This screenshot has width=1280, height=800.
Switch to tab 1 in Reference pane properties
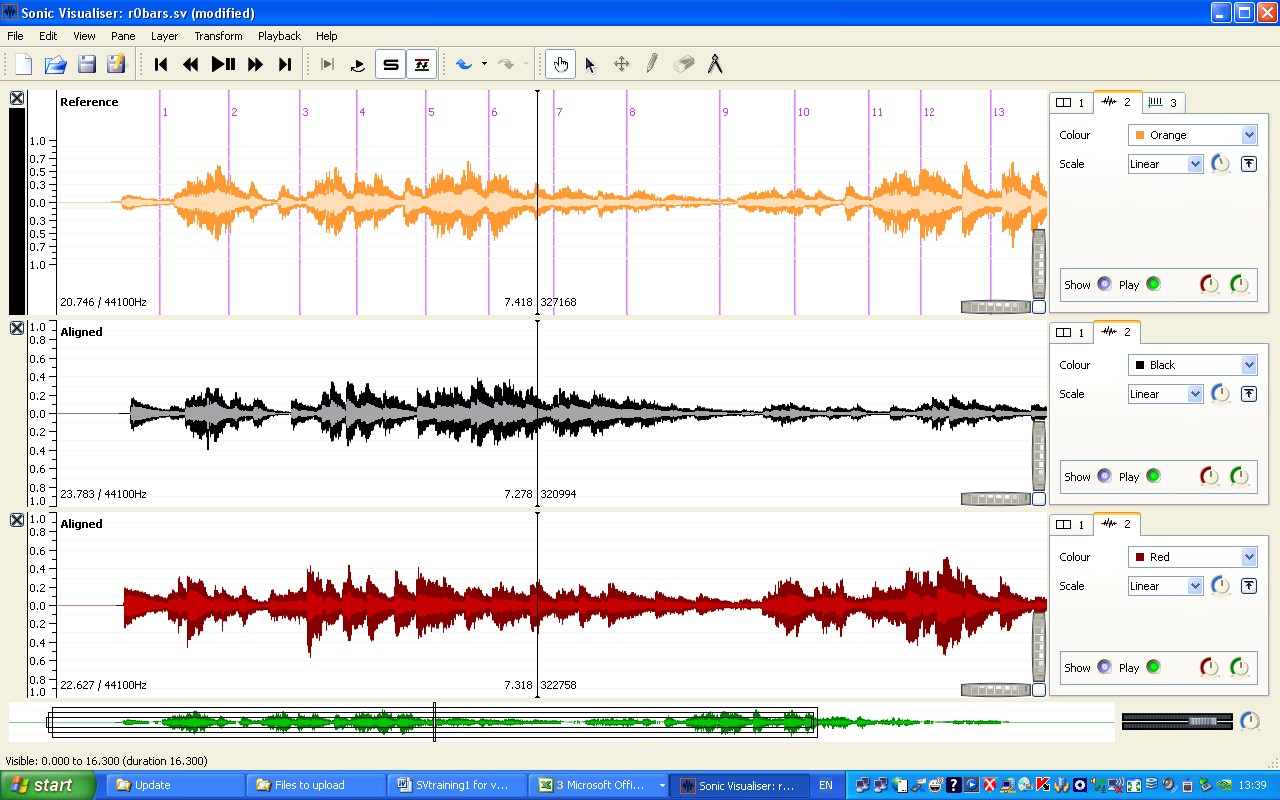(x=1070, y=102)
